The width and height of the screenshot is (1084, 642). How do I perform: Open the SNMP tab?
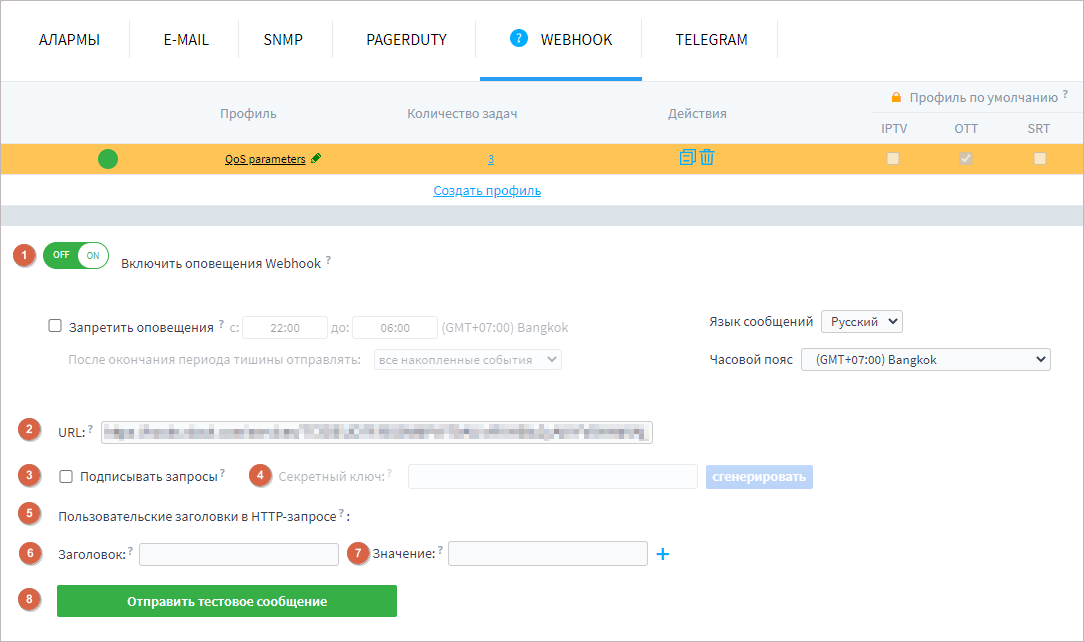tap(283, 40)
